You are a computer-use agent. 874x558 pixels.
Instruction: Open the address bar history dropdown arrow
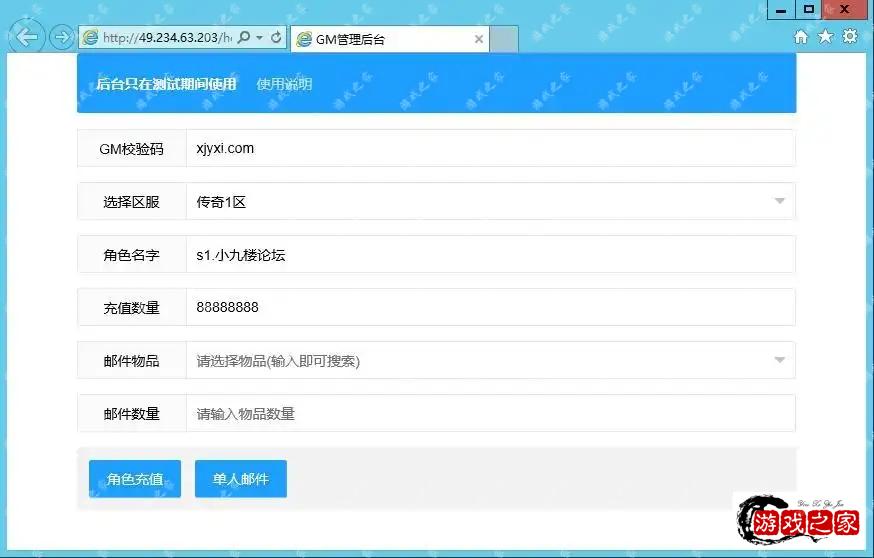[x=259, y=38]
